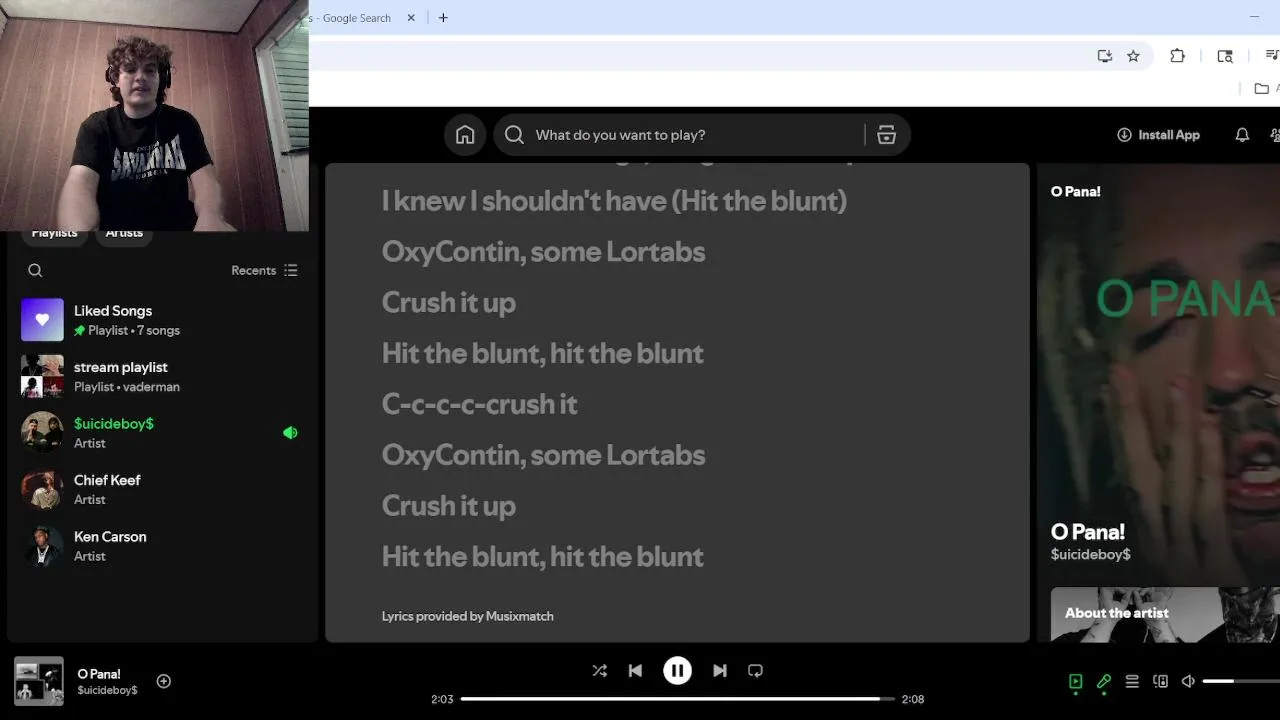Toggle shuffle mode

599,671
